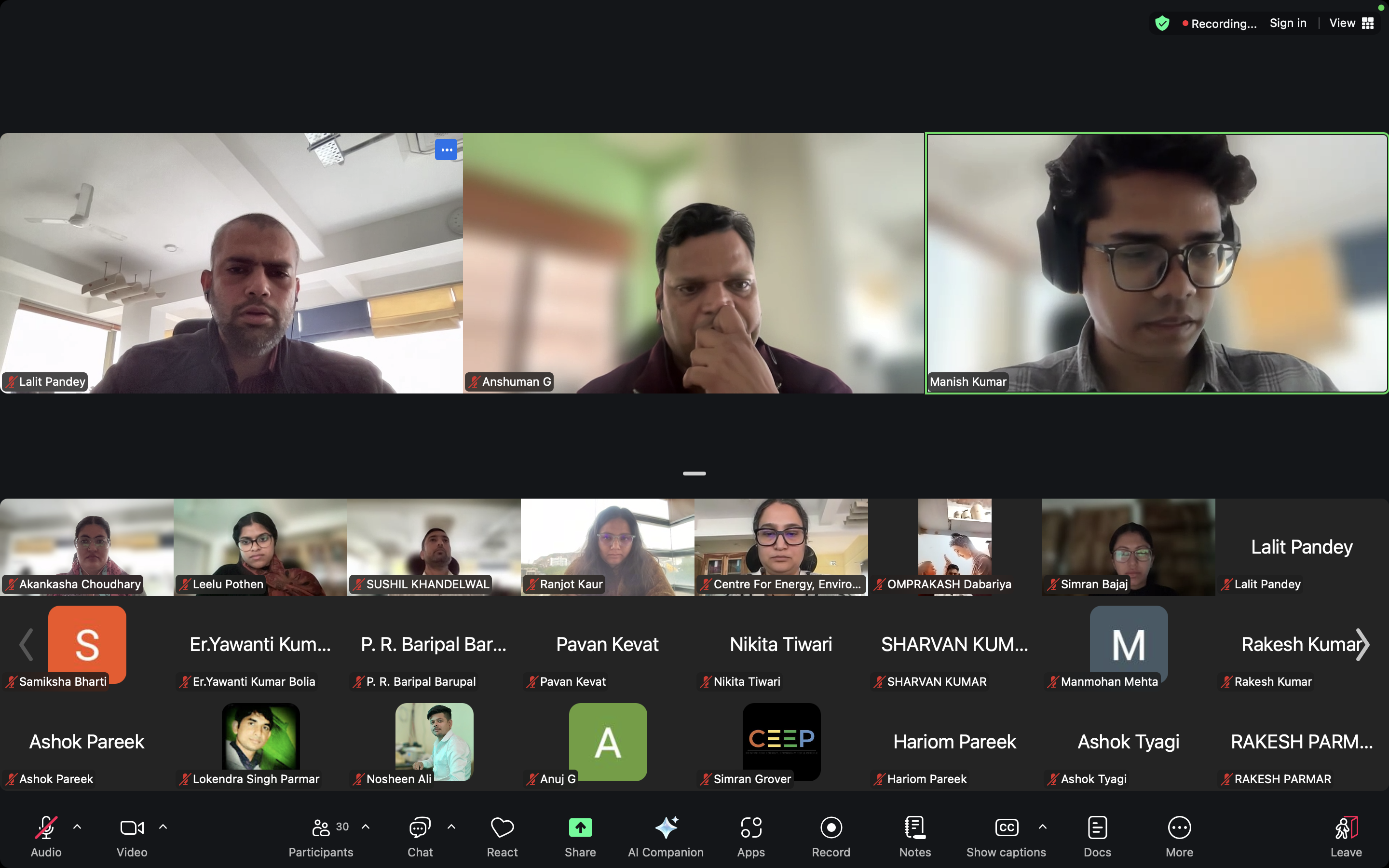Expand the video settings arrow
Image resolution: width=1389 pixels, height=868 pixels.
click(163, 827)
